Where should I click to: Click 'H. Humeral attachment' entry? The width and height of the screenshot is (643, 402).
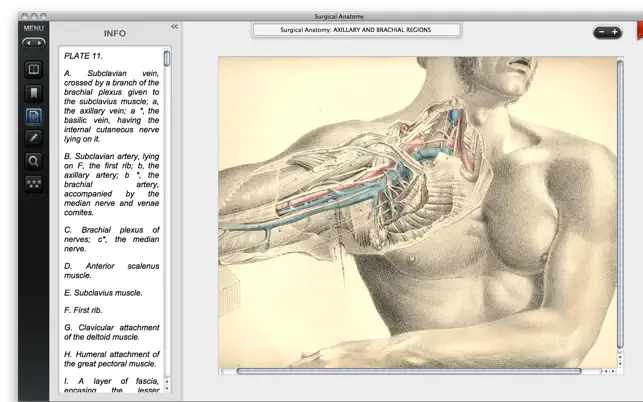click(112, 359)
